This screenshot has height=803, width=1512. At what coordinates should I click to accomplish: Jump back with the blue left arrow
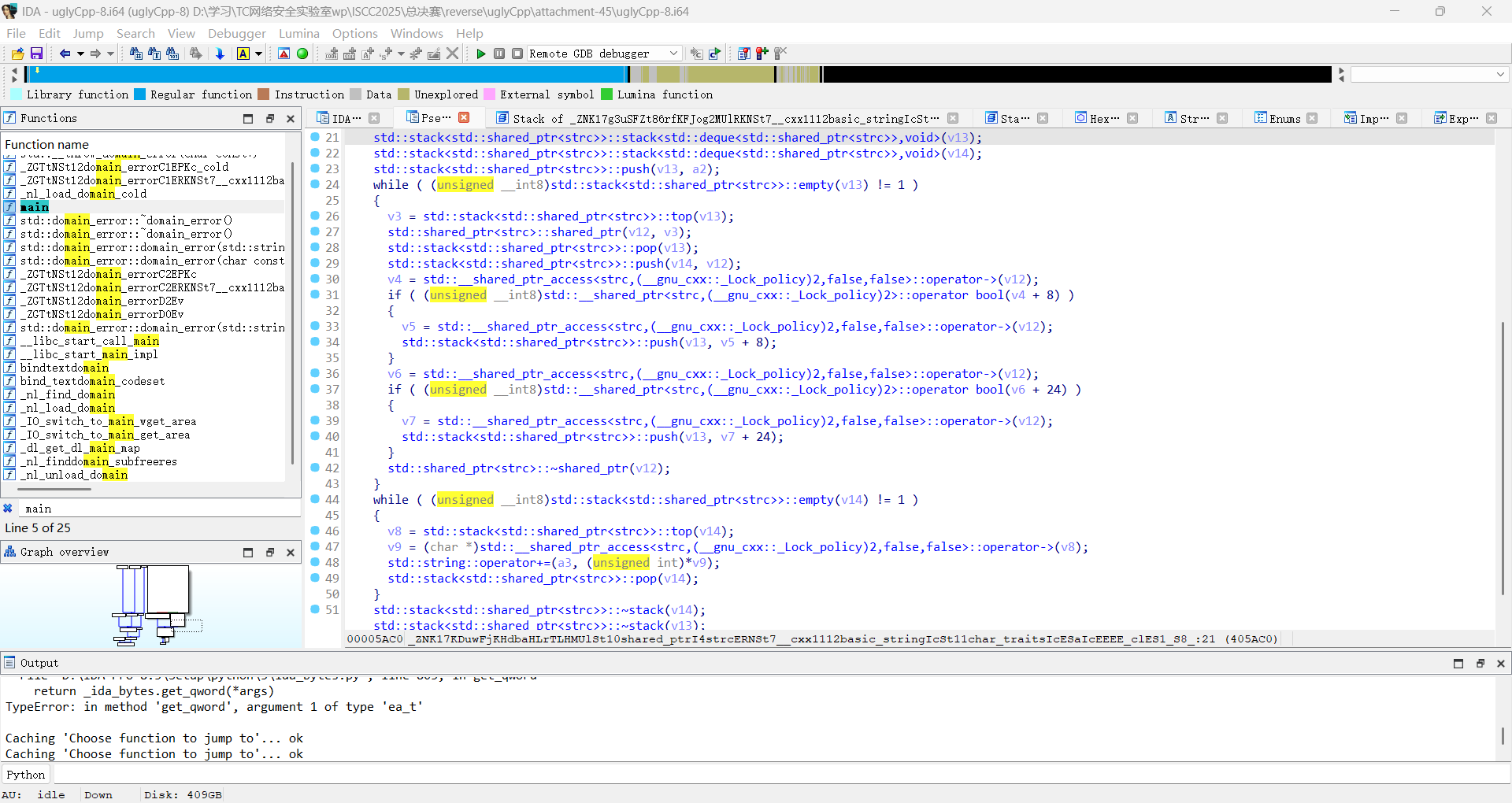(x=65, y=54)
